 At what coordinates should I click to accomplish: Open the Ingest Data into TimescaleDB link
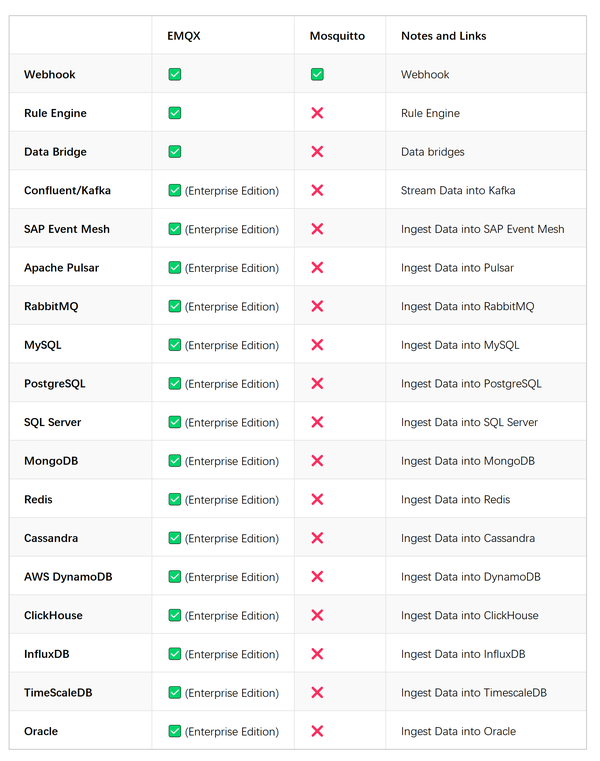pos(474,693)
